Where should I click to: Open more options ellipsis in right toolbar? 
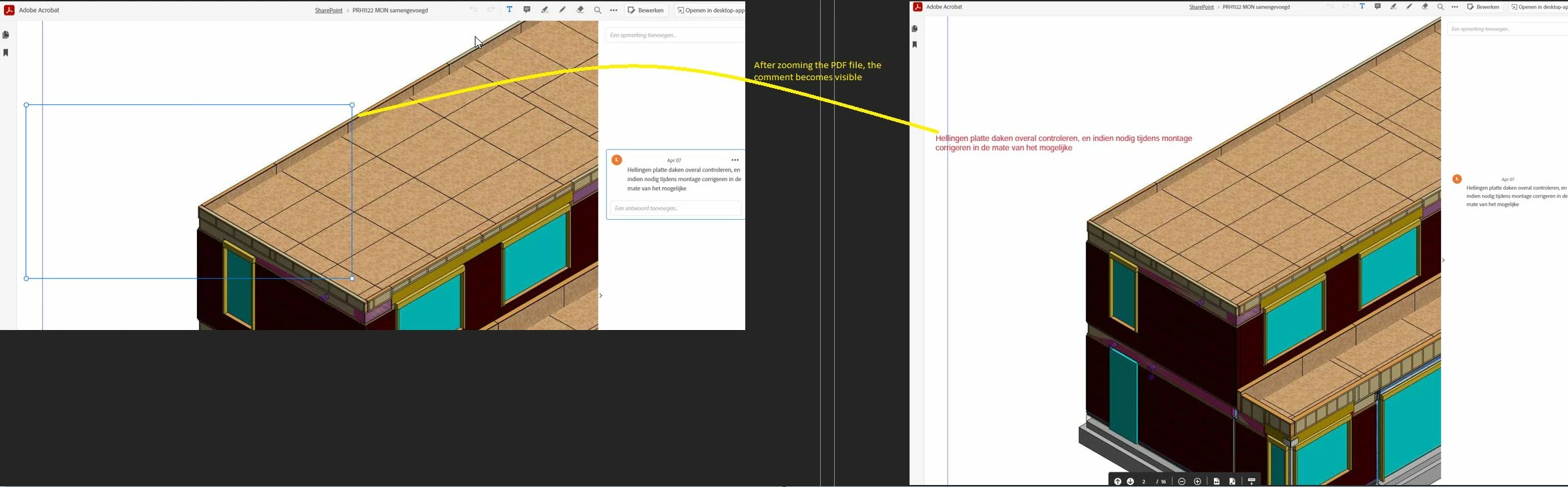pyautogui.click(x=1455, y=7)
